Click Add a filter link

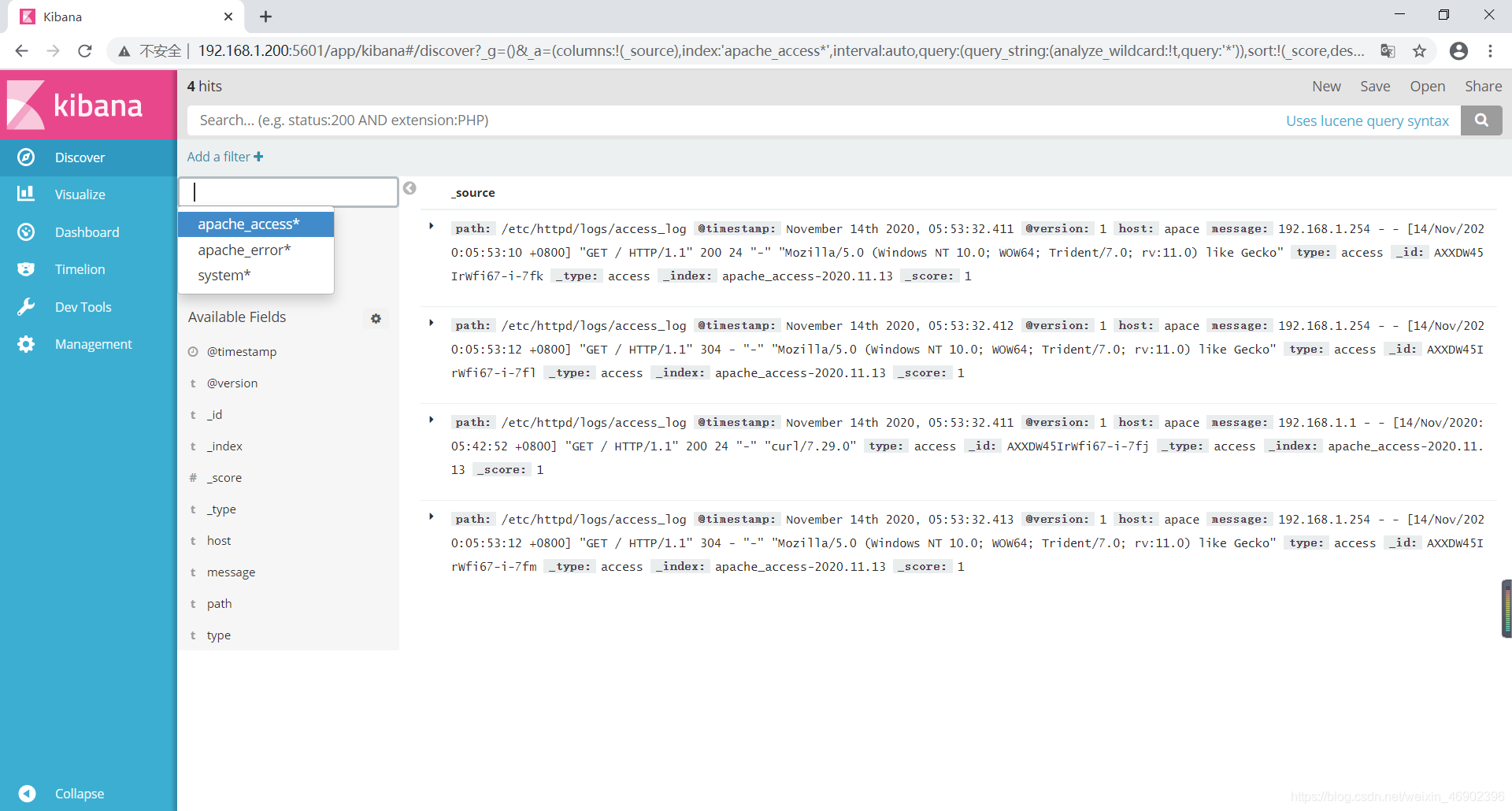click(218, 157)
